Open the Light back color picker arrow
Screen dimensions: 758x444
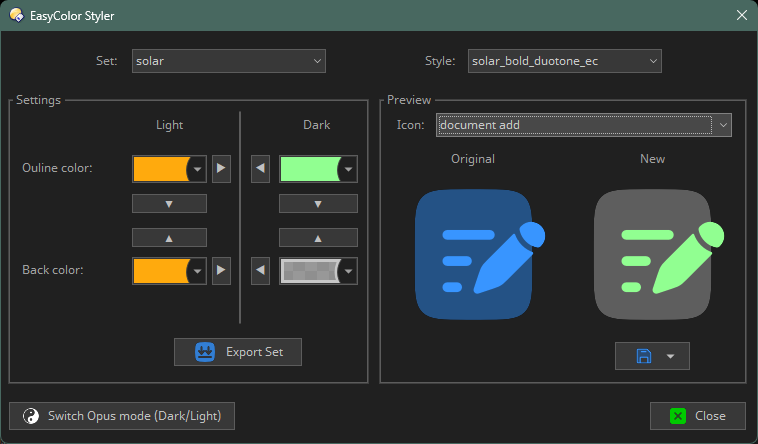coord(197,271)
